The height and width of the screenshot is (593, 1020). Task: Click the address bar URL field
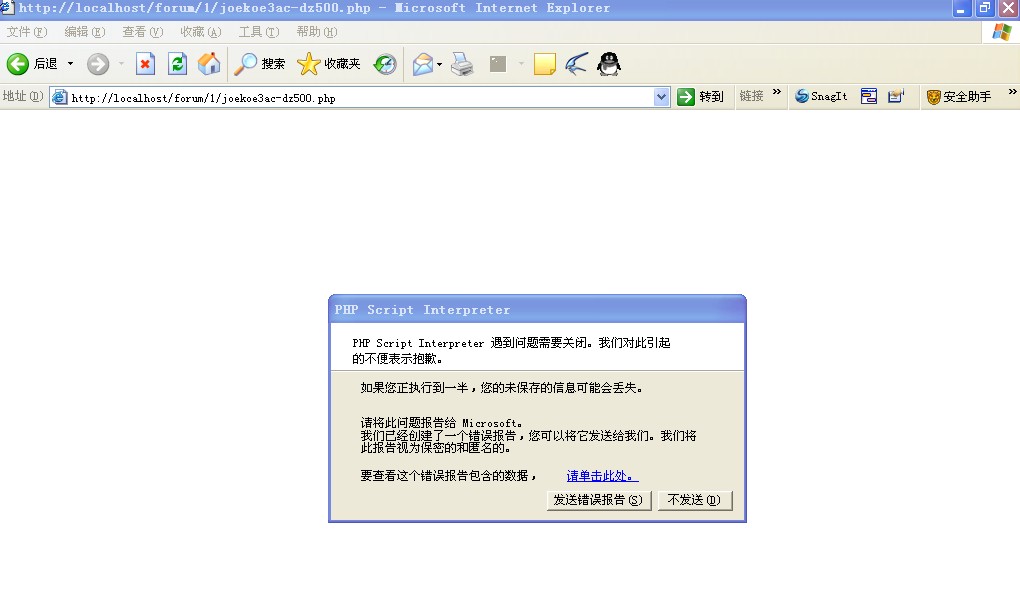tap(361, 98)
